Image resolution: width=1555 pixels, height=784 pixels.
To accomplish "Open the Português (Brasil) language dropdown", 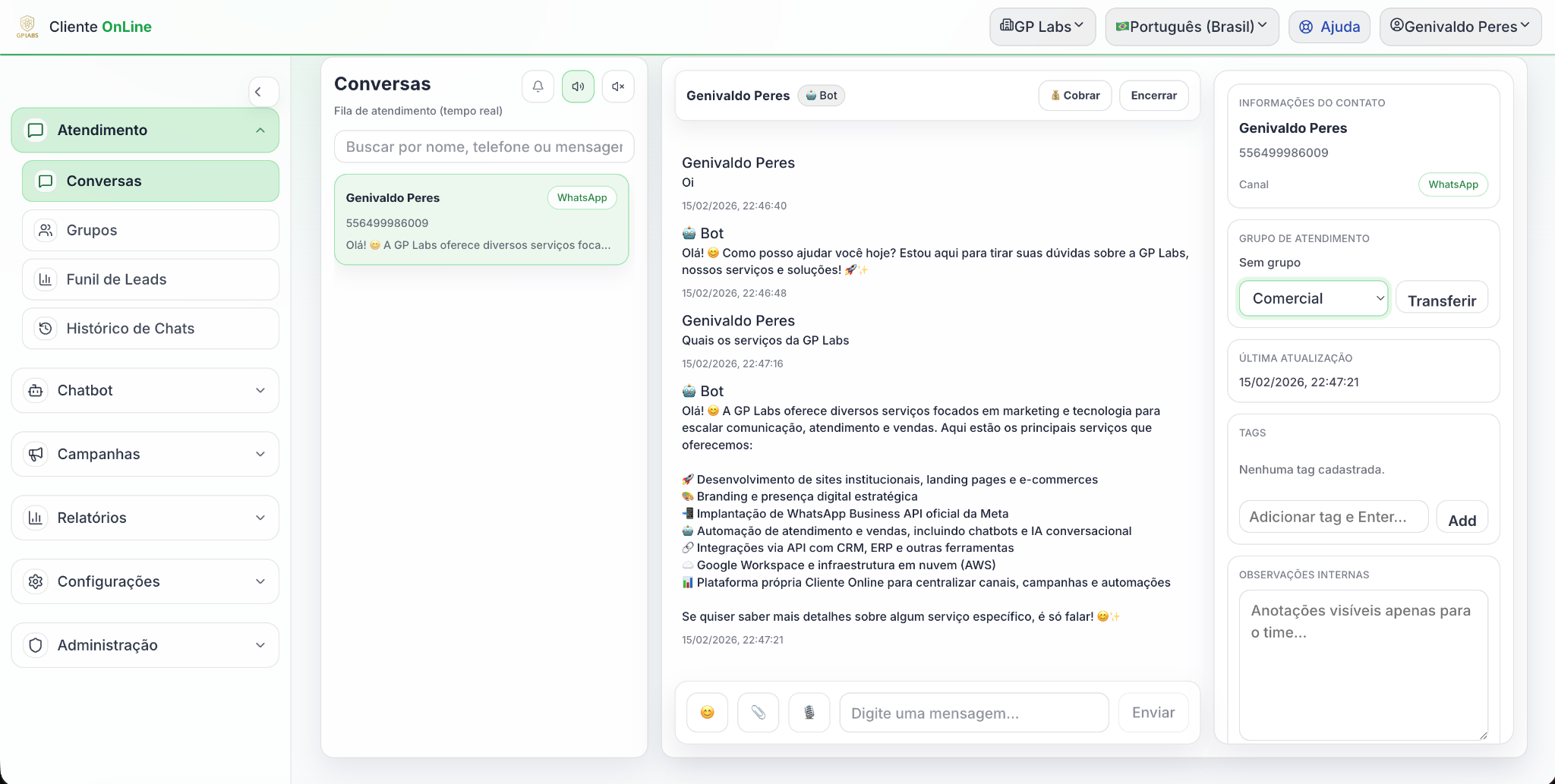I will pyautogui.click(x=1191, y=26).
